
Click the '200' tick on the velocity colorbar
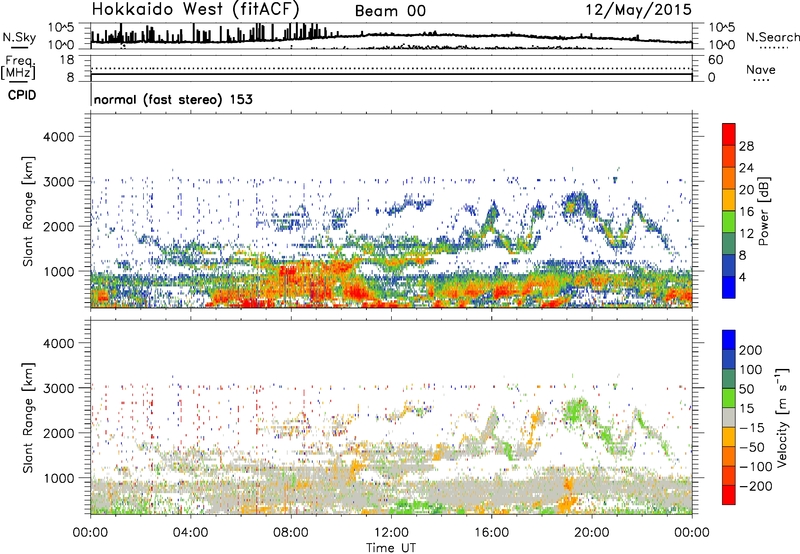click(751, 350)
